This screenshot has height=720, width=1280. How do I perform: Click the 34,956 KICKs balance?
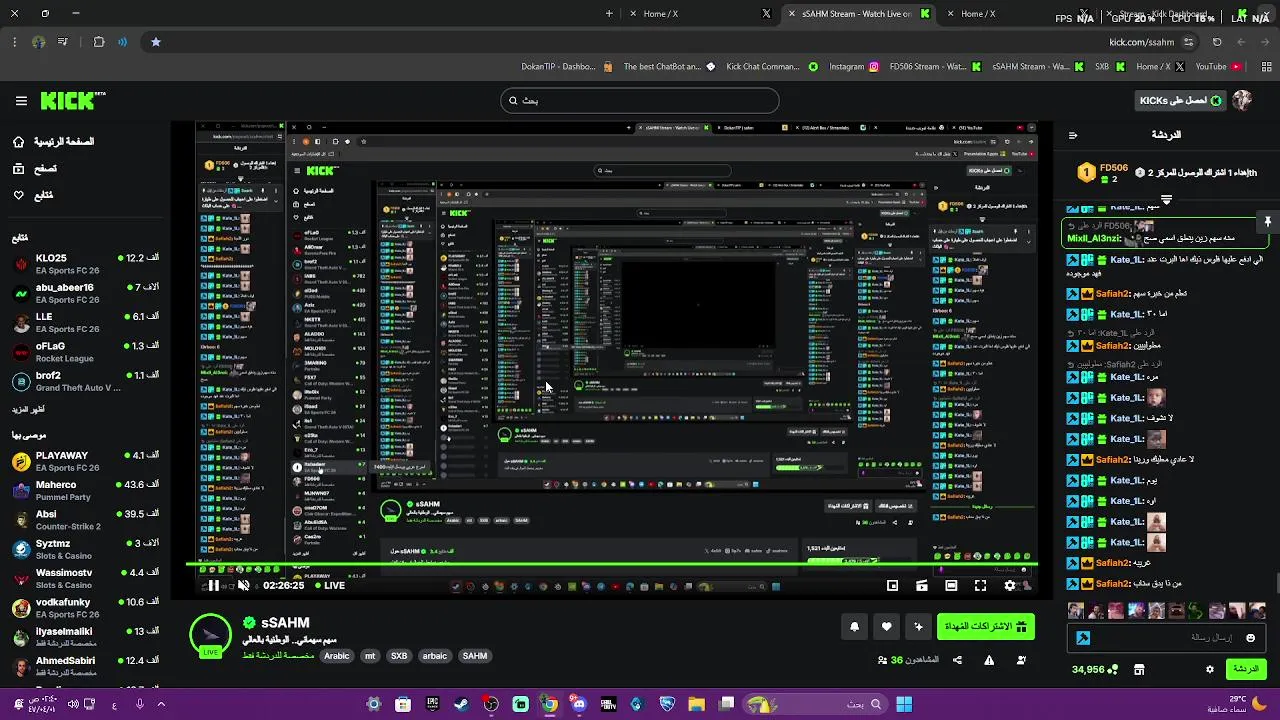click(x=1095, y=669)
